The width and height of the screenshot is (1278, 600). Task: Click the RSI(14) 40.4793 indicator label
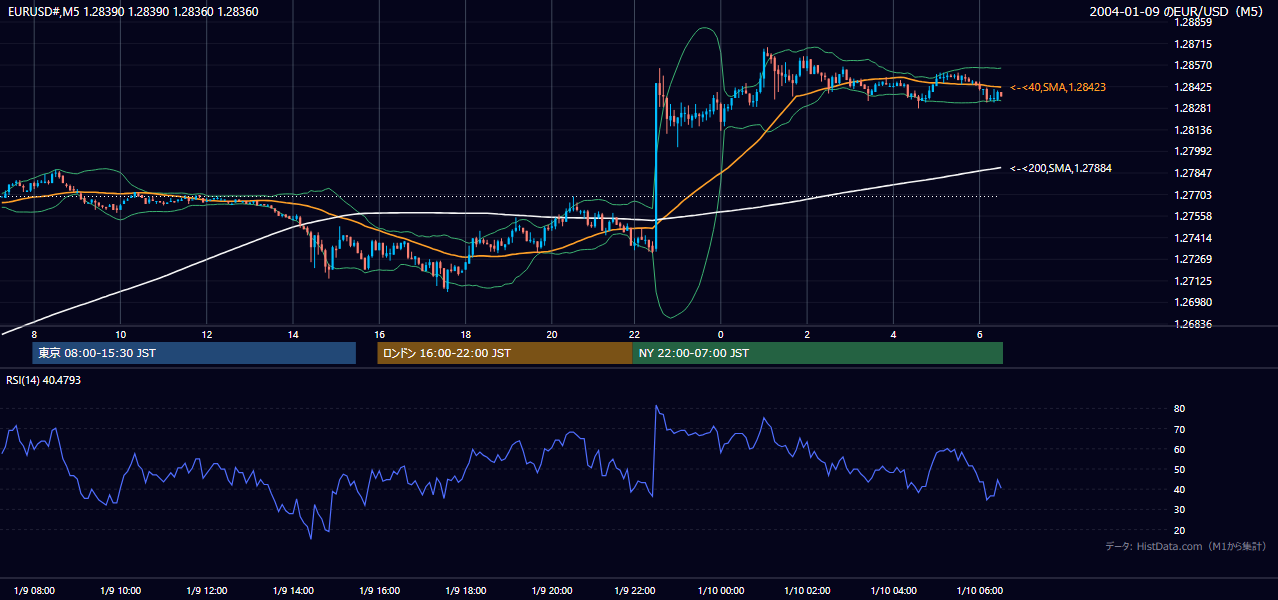[43, 380]
